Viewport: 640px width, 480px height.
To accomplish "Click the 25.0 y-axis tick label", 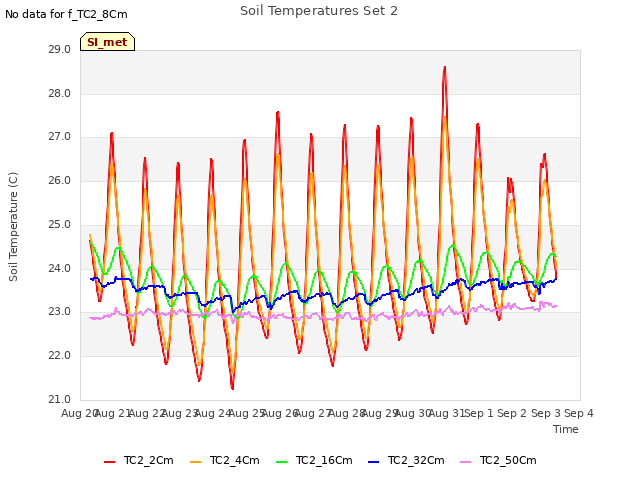I will [x=60, y=224].
